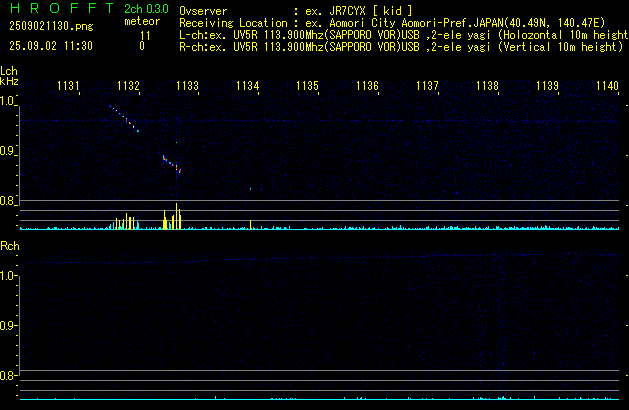Click the yellow level bars near 1132

125,222
